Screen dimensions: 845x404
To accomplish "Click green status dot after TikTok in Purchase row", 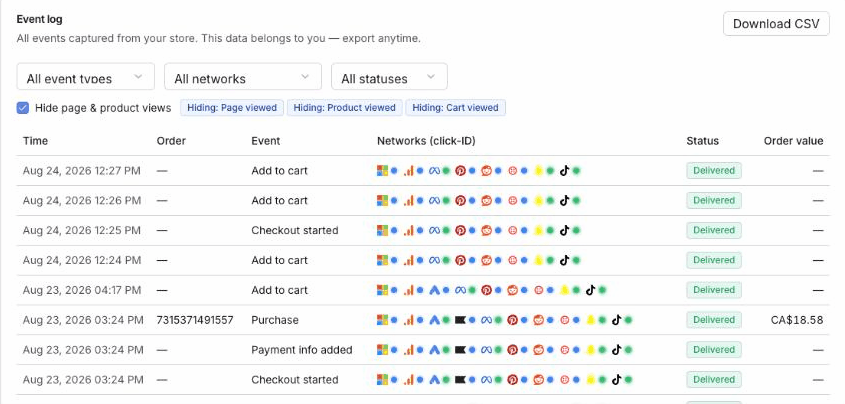I will pyautogui.click(x=628, y=320).
